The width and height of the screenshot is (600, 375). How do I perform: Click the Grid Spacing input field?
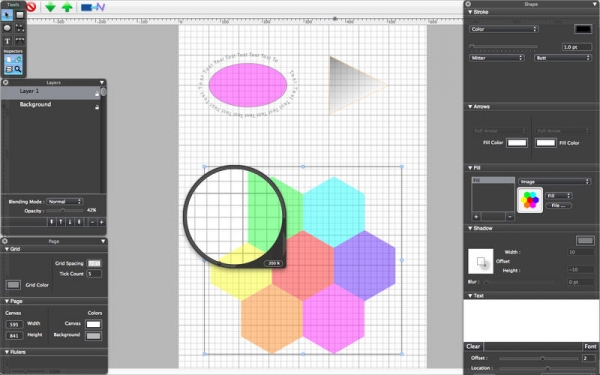pos(94,263)
